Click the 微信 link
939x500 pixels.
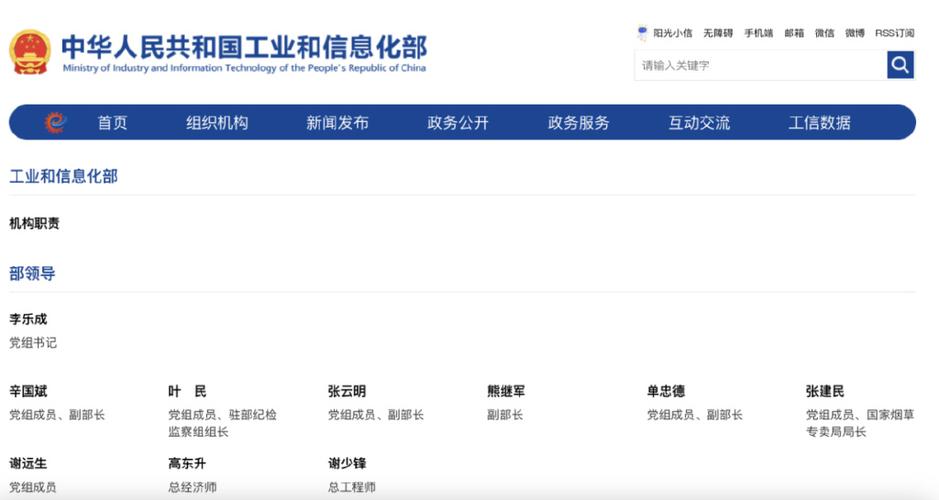coord(825,34)
